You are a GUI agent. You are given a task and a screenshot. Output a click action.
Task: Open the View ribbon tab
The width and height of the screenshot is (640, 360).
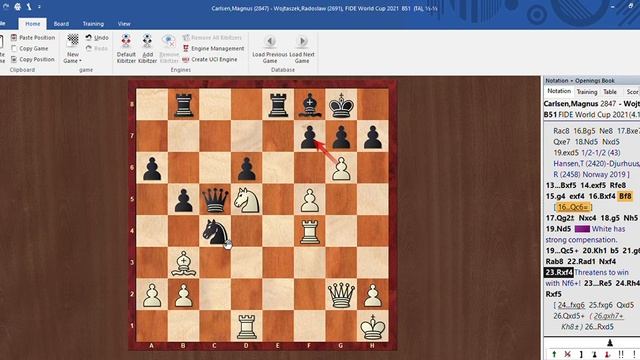coord(124,24)
